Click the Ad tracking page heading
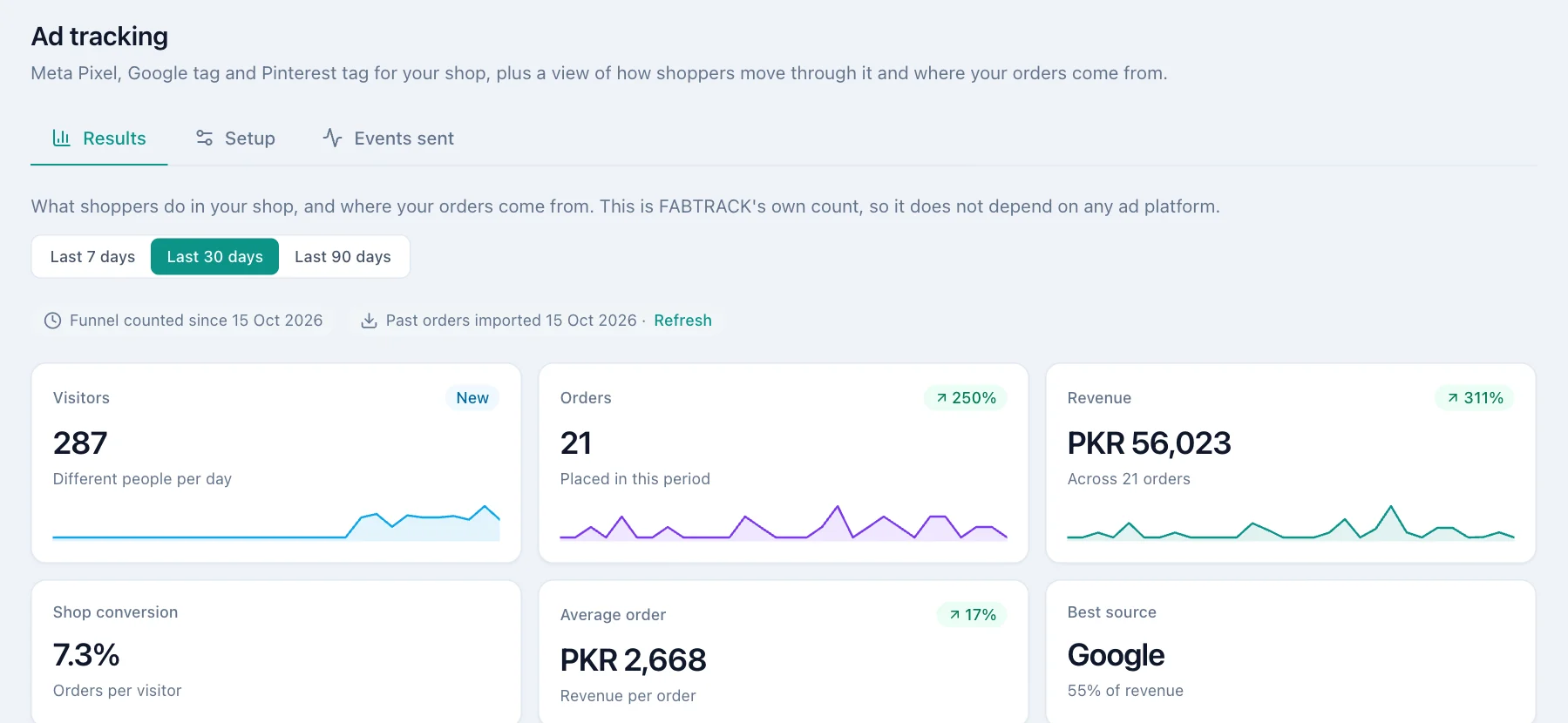This screenshot has width=1568, height=723. click(x=99, y=37)
